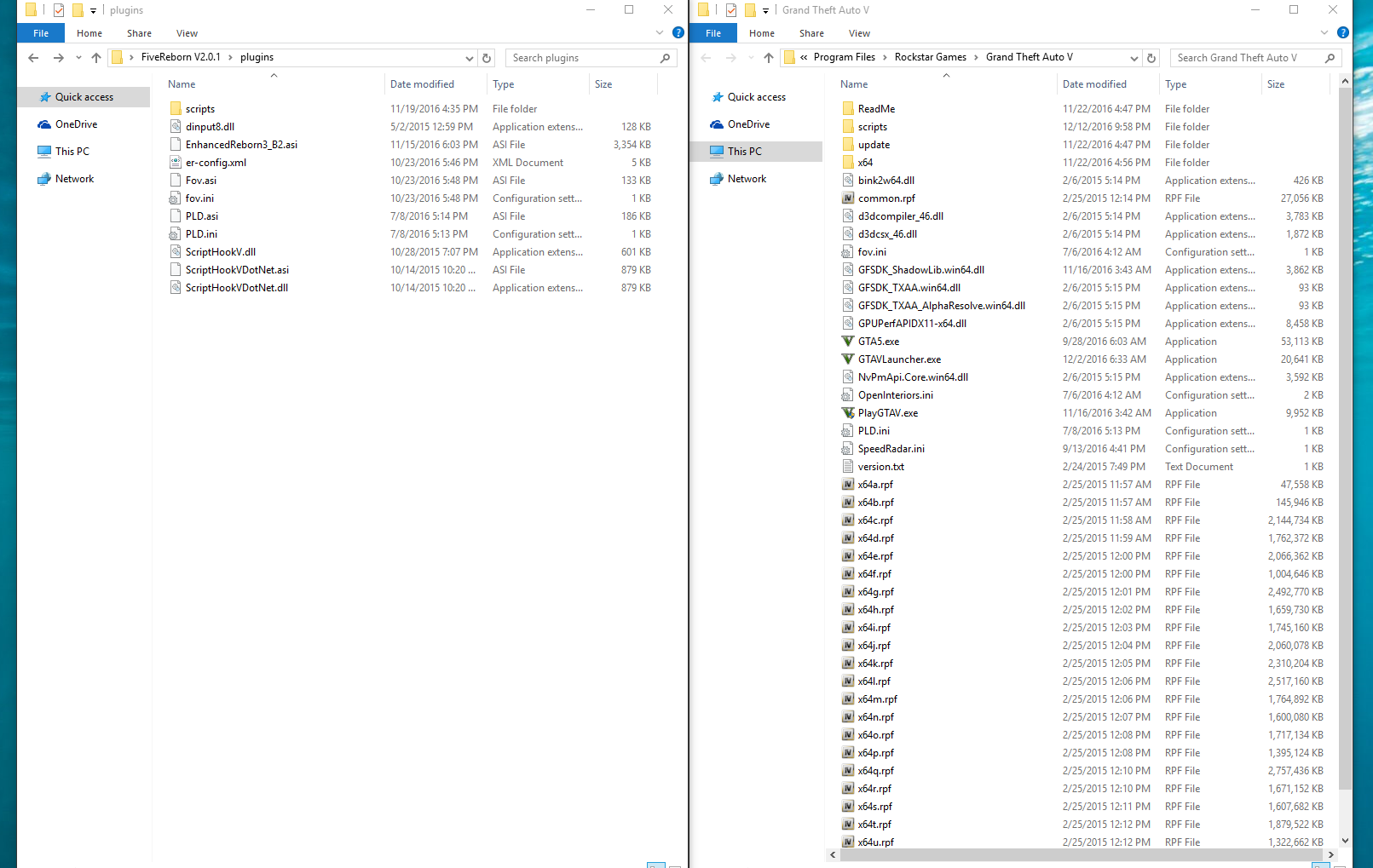The width and height of the screenshot is (1373, 868).
Task: Select Quick access in Grand Theft Auto V window
Action: pyautogui.click(x=757, y=97)
